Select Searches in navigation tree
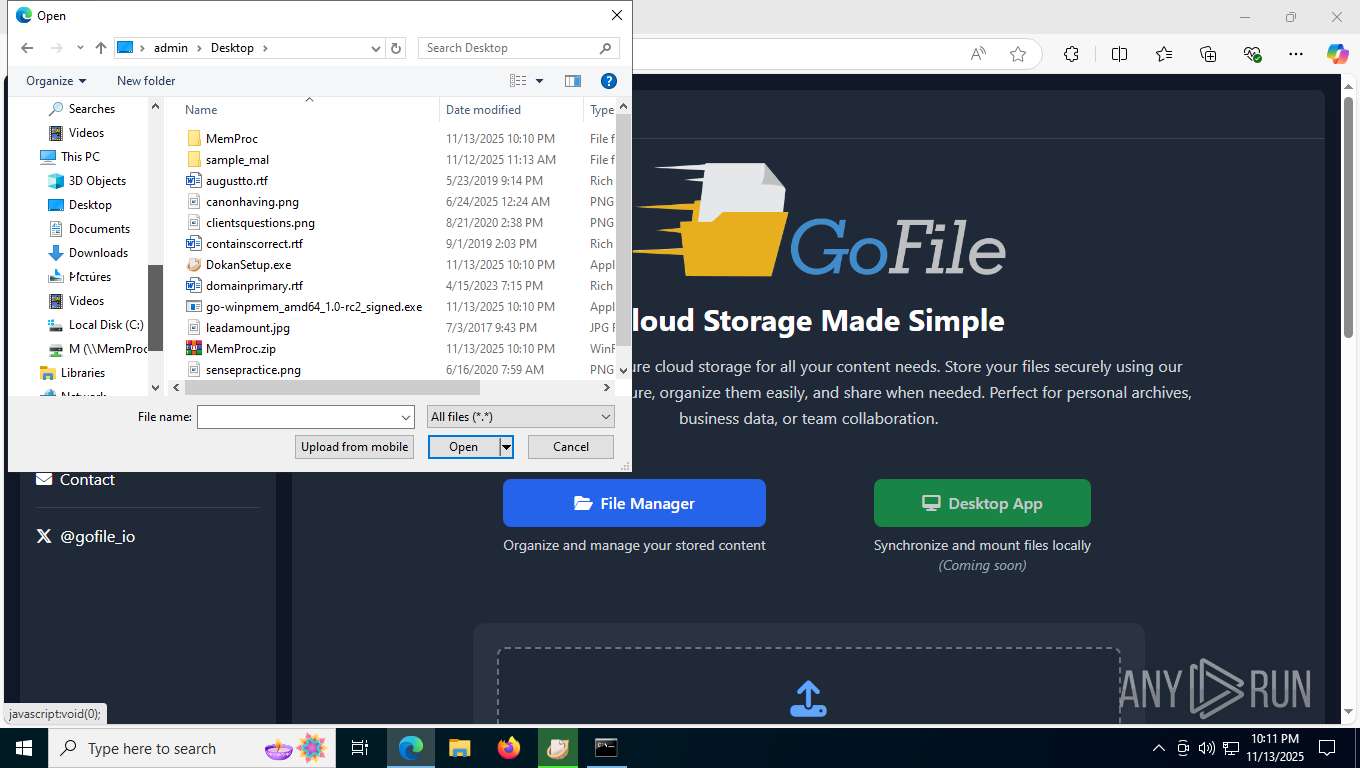 point(92,109)
